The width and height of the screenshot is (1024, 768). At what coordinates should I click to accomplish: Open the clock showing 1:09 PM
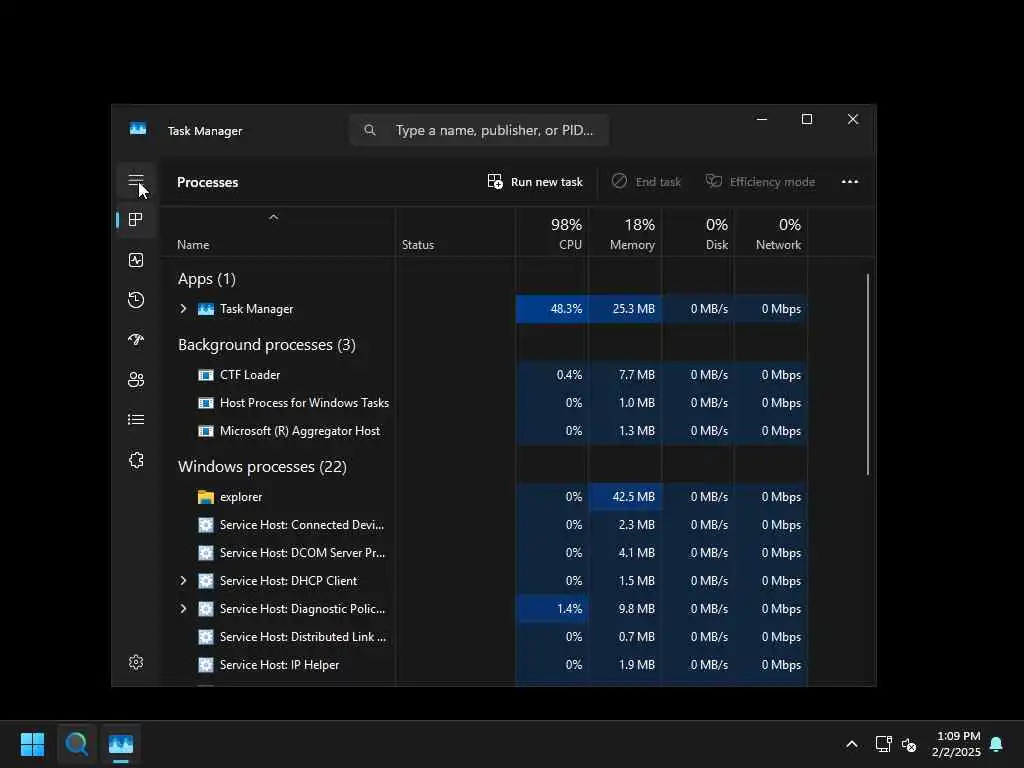pos(957,744)
